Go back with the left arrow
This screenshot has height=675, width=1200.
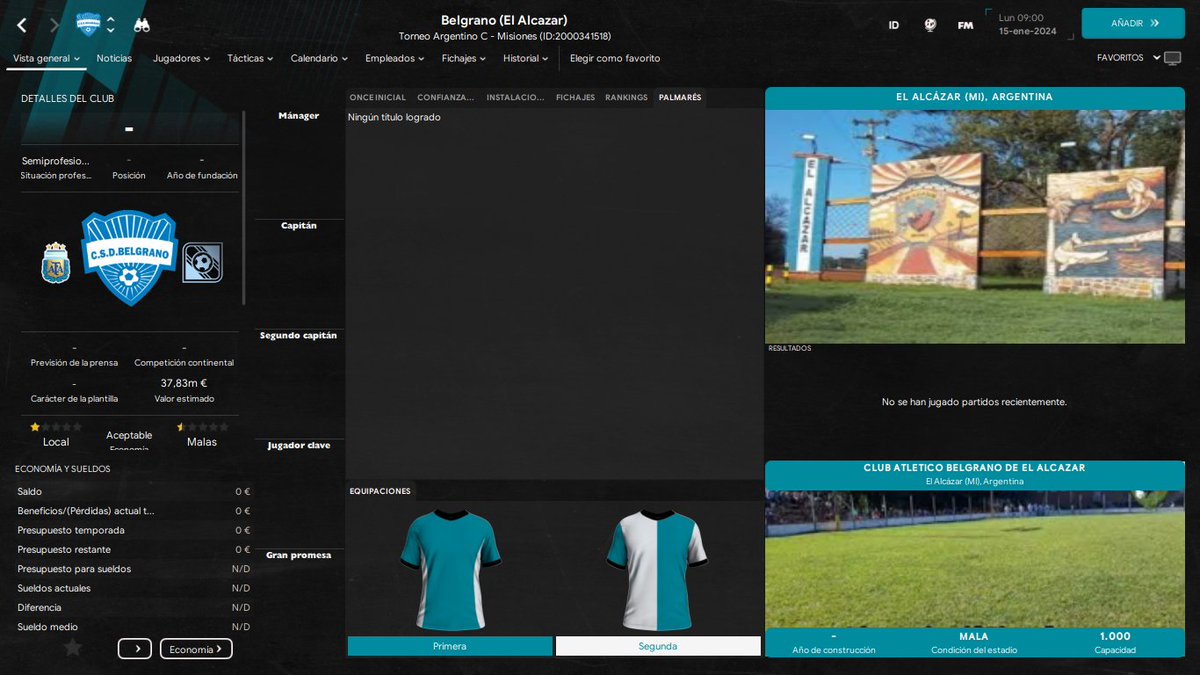pos(21,24)
